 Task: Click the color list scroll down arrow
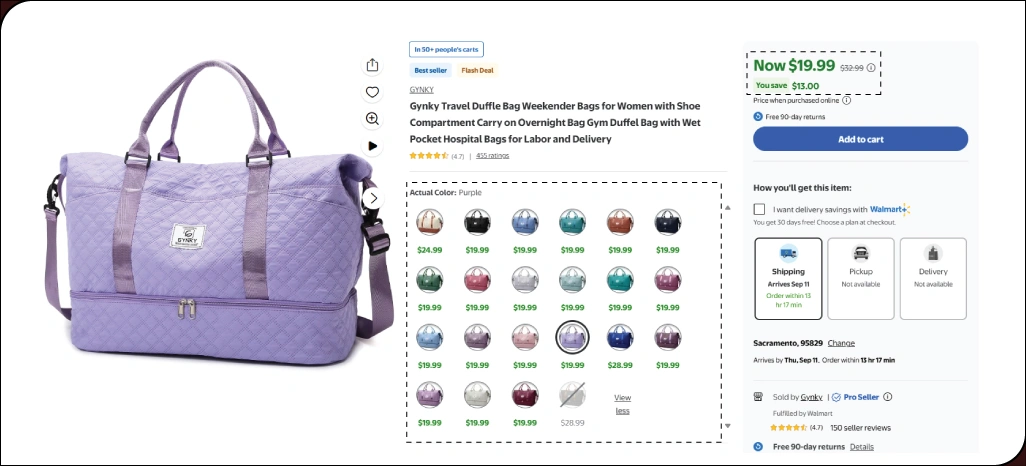(728, 426)
